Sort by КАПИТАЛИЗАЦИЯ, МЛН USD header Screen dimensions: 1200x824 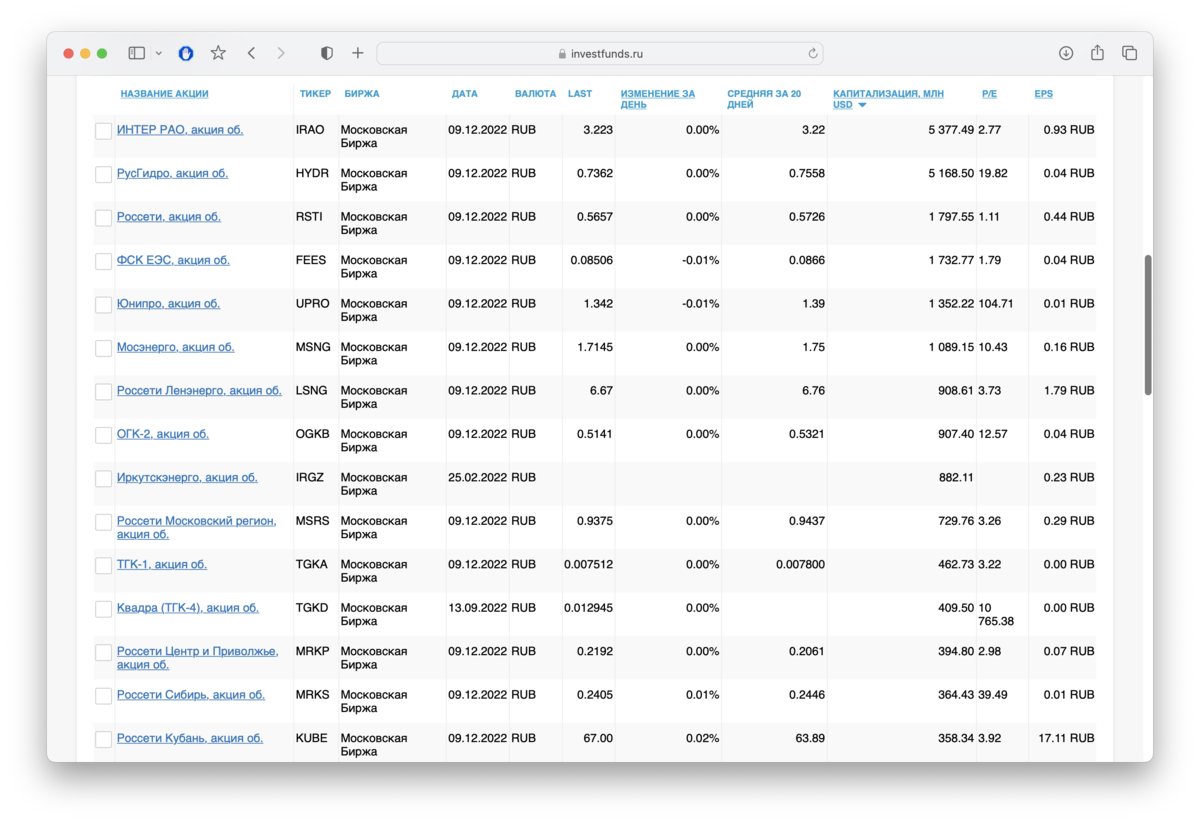(x=888, y=99)
